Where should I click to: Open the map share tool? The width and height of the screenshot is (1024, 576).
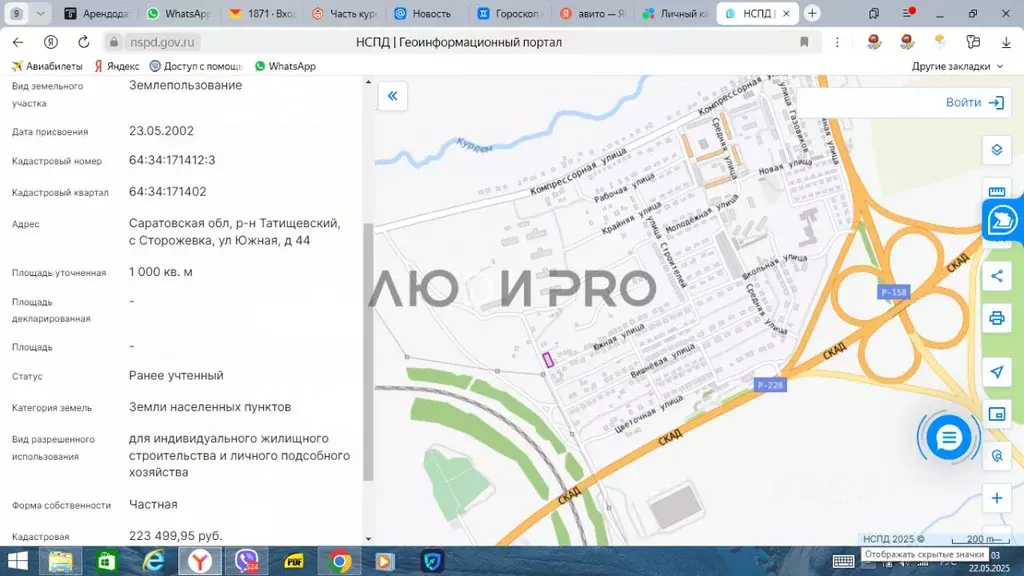[996, 275]
